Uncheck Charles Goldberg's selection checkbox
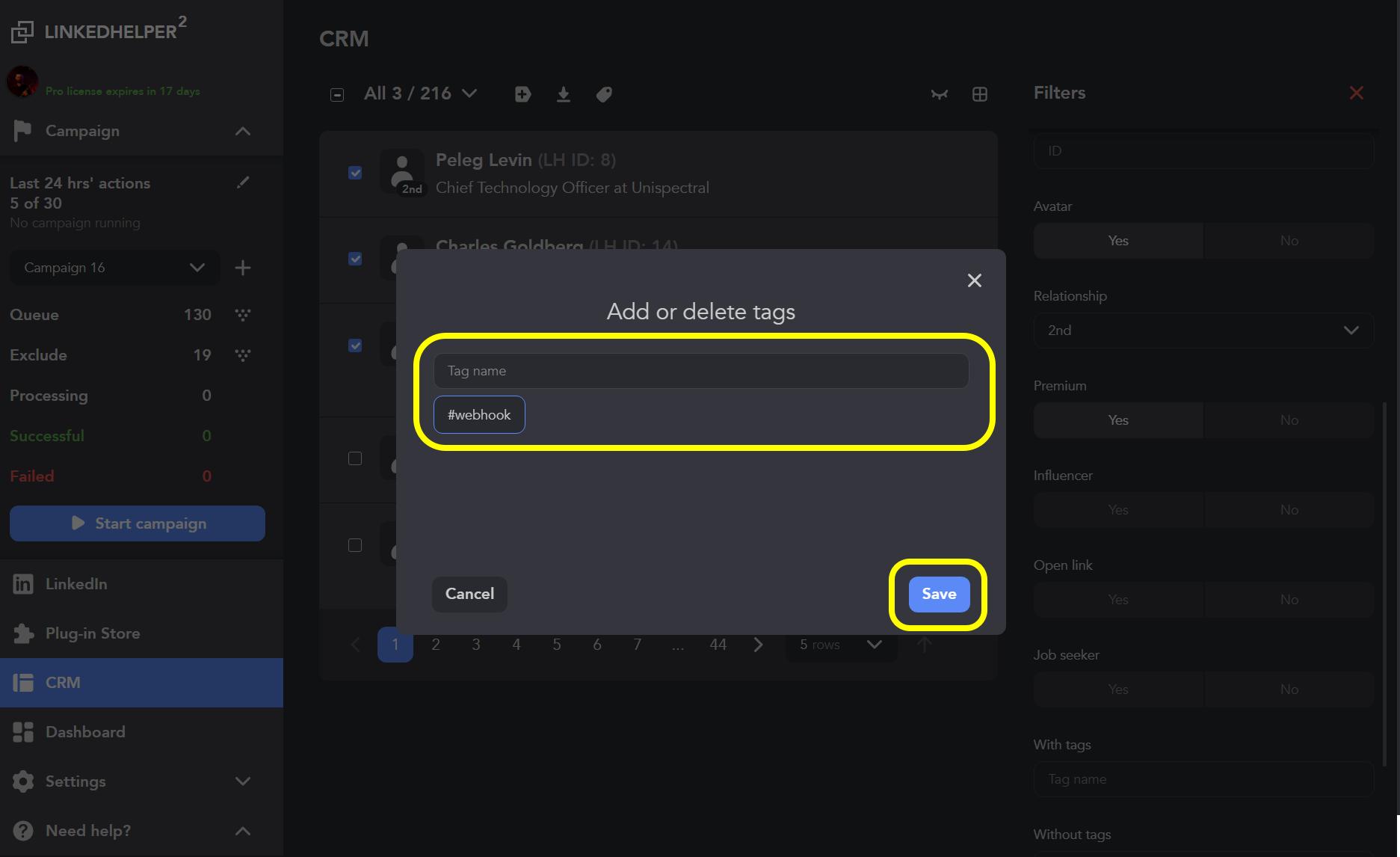 (355, 259)
